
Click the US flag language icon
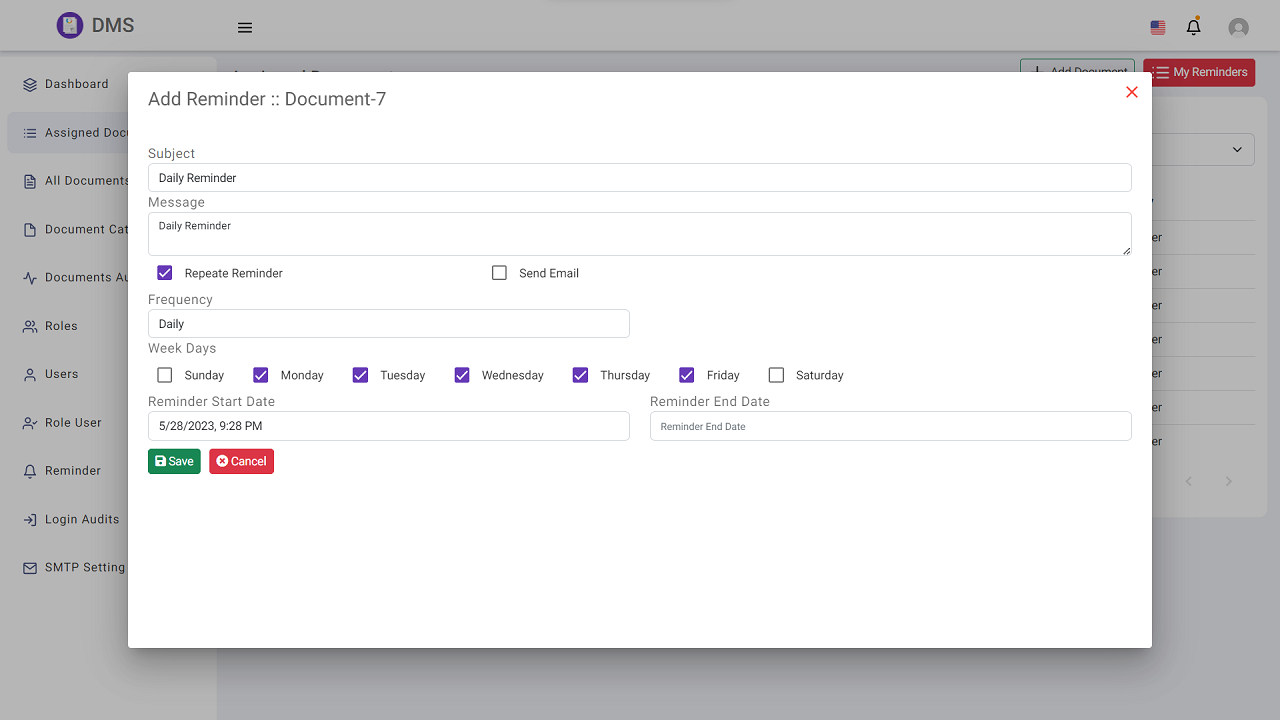pos(1158,28)
